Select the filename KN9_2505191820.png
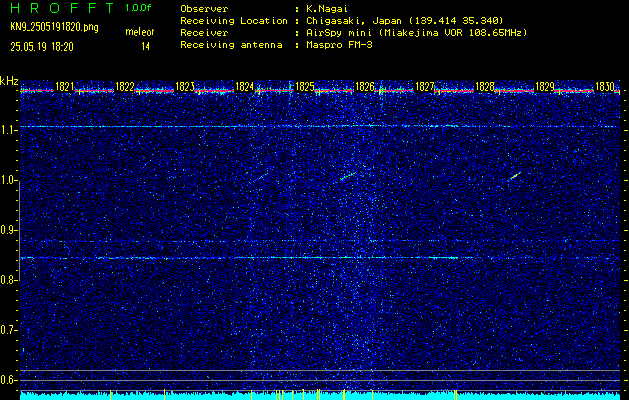Screen dimensions: 629x400 click(54, 27)
